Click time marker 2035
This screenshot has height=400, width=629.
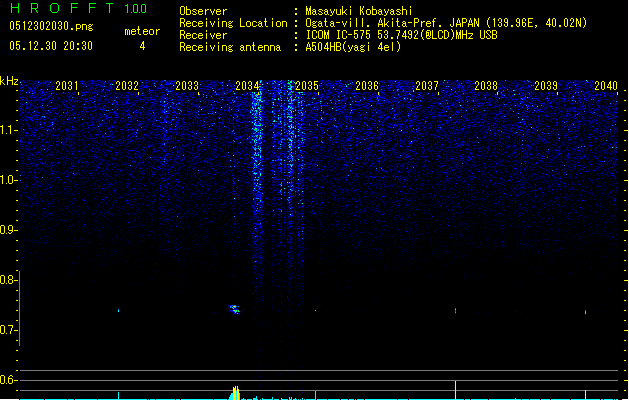pos(307,85)
